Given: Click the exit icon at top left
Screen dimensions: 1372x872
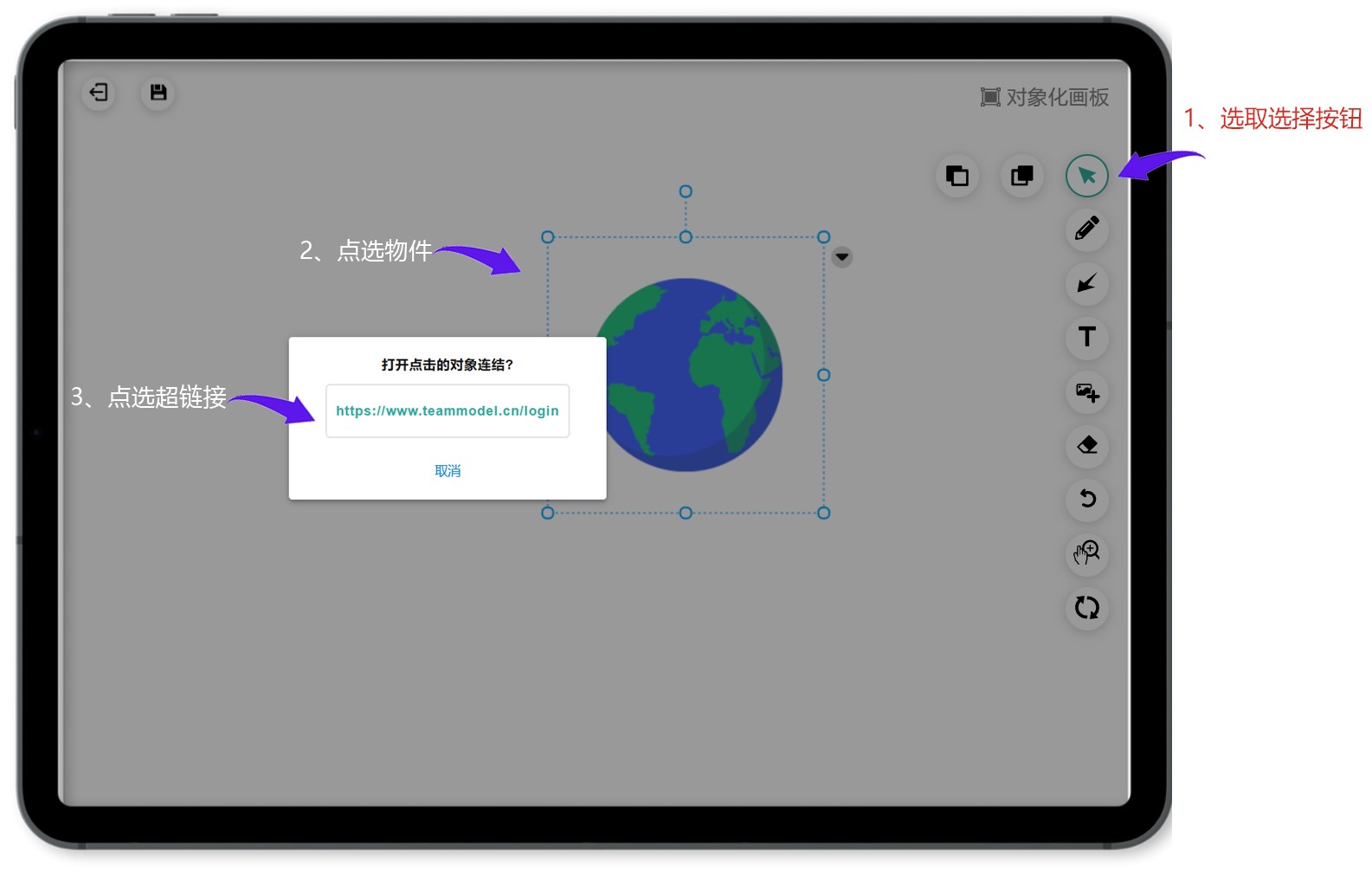Looking at the screenshot, I should [99, 93].
